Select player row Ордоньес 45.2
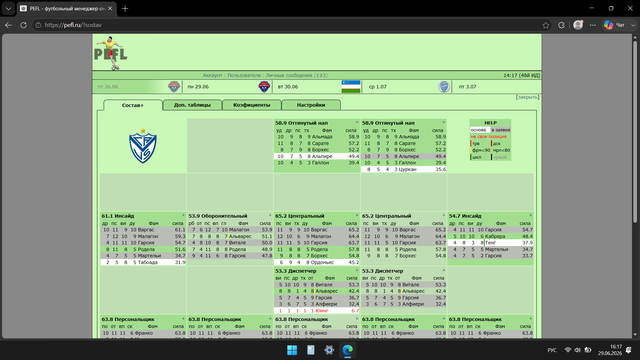 pyautogui.click(x=317, y=262)
